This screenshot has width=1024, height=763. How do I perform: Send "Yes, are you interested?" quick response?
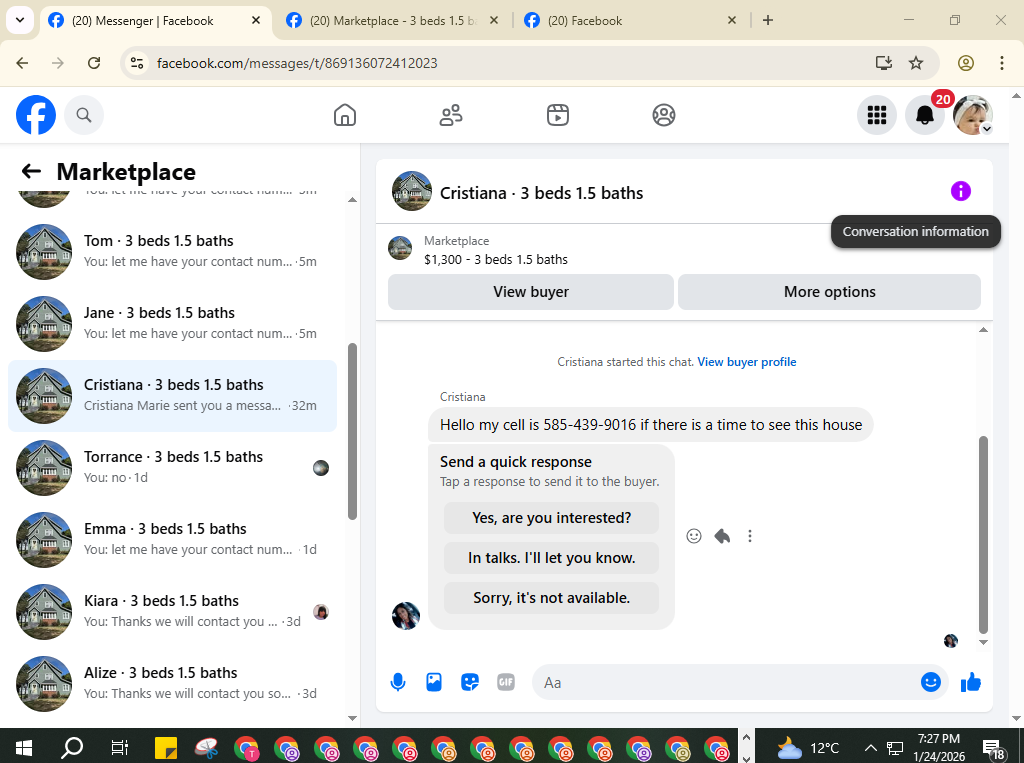point(551,518)
